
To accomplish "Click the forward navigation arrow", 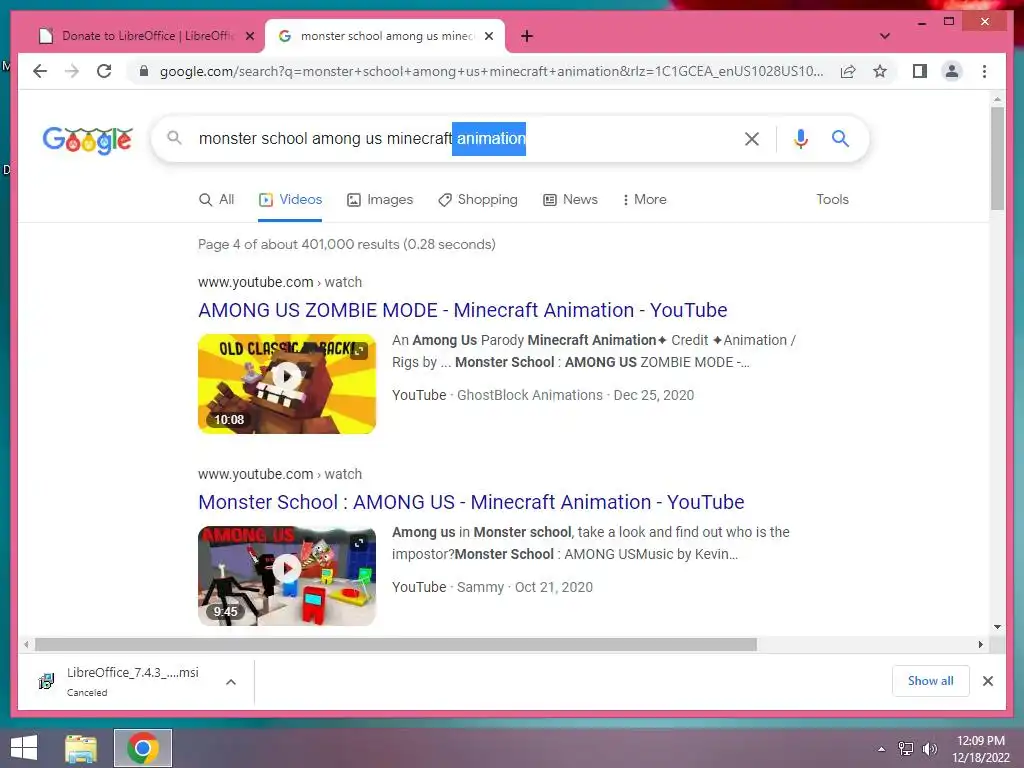I will (72, 71).
